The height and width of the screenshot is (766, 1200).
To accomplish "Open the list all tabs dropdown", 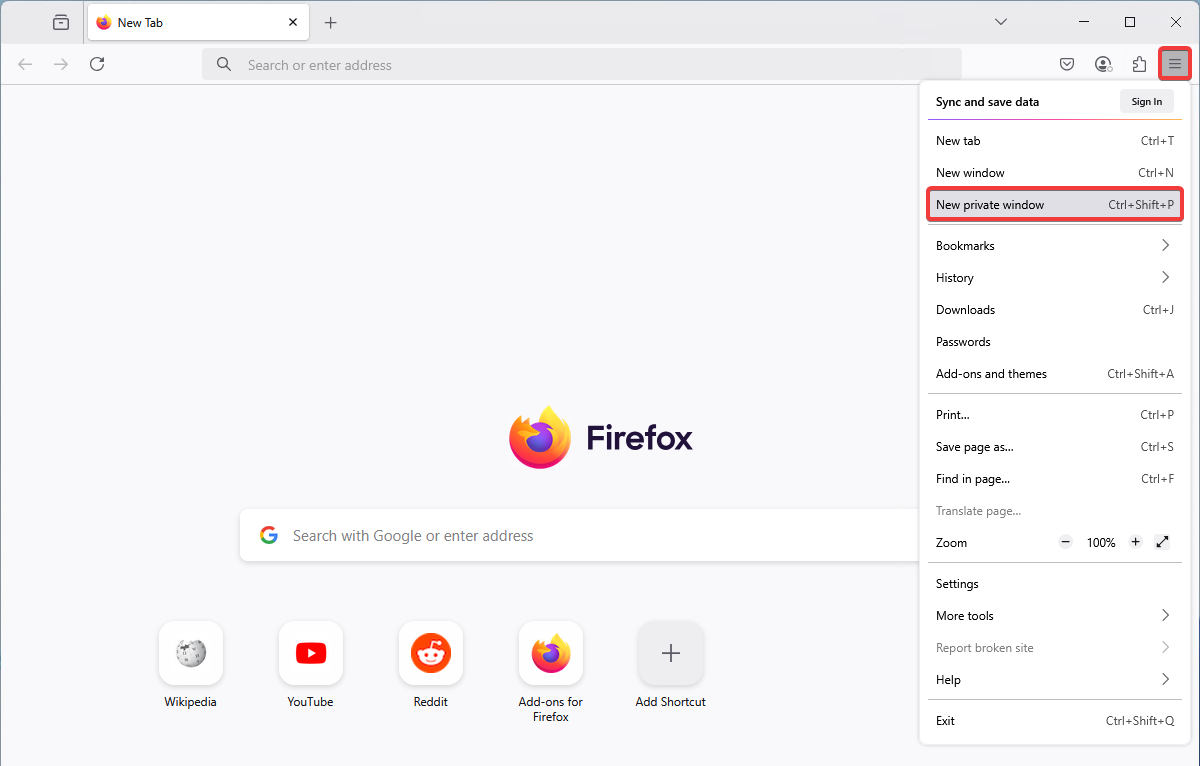I will tap(1001, 22).
